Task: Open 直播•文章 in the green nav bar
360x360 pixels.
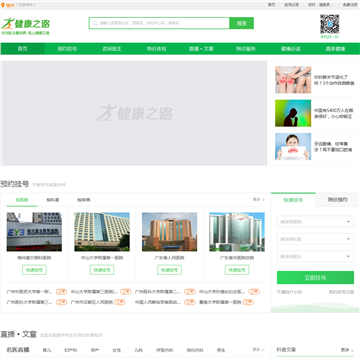Action: tap(201, 49)
